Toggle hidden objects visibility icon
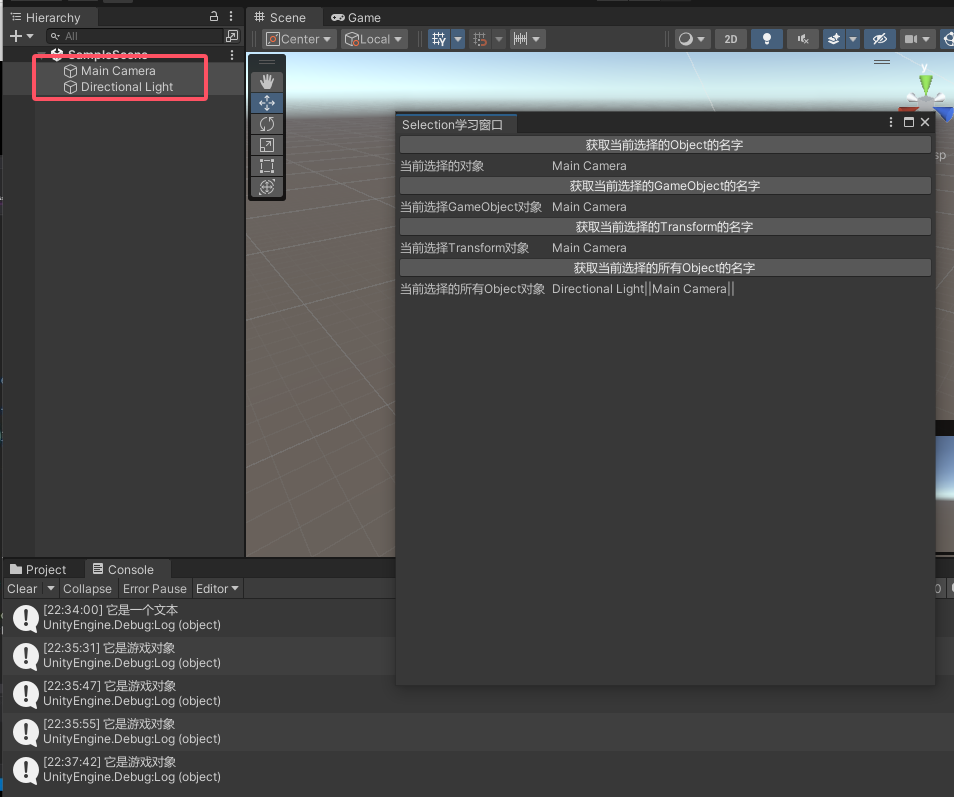The width and height of the screenshot is (954, 797). (880, 40)
